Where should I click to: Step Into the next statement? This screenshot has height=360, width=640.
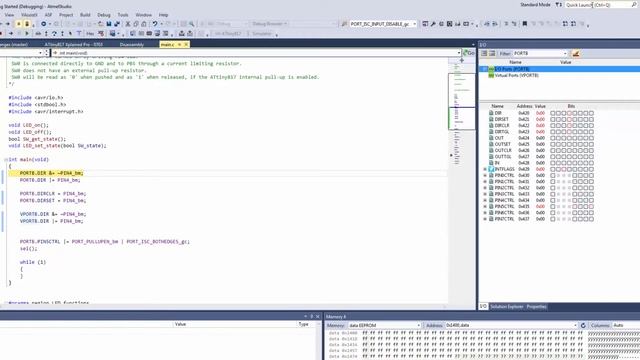46,33
